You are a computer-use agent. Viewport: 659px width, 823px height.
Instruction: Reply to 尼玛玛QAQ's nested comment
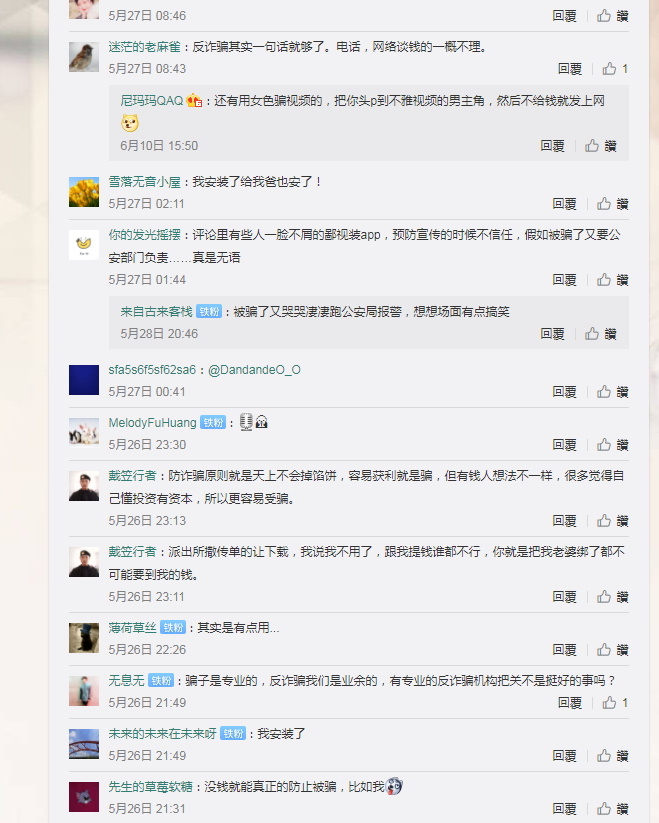coord(552,146)
